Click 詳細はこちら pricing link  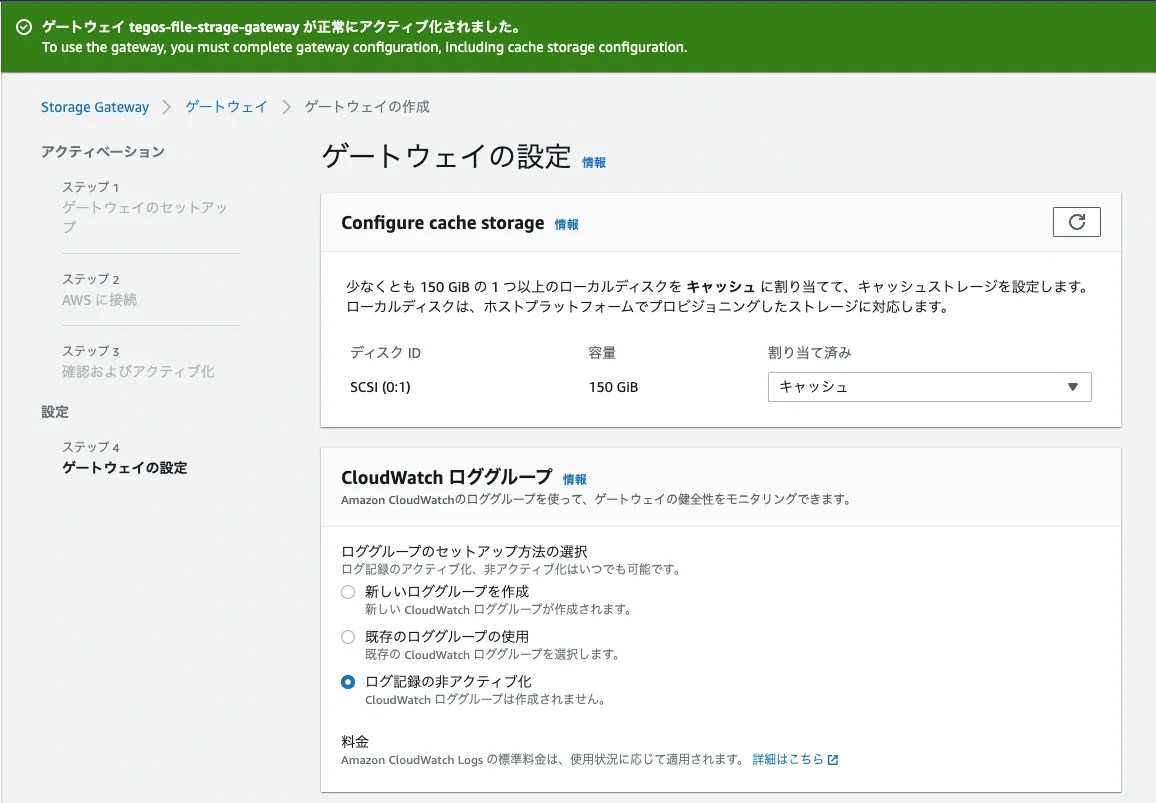(788, 760)
